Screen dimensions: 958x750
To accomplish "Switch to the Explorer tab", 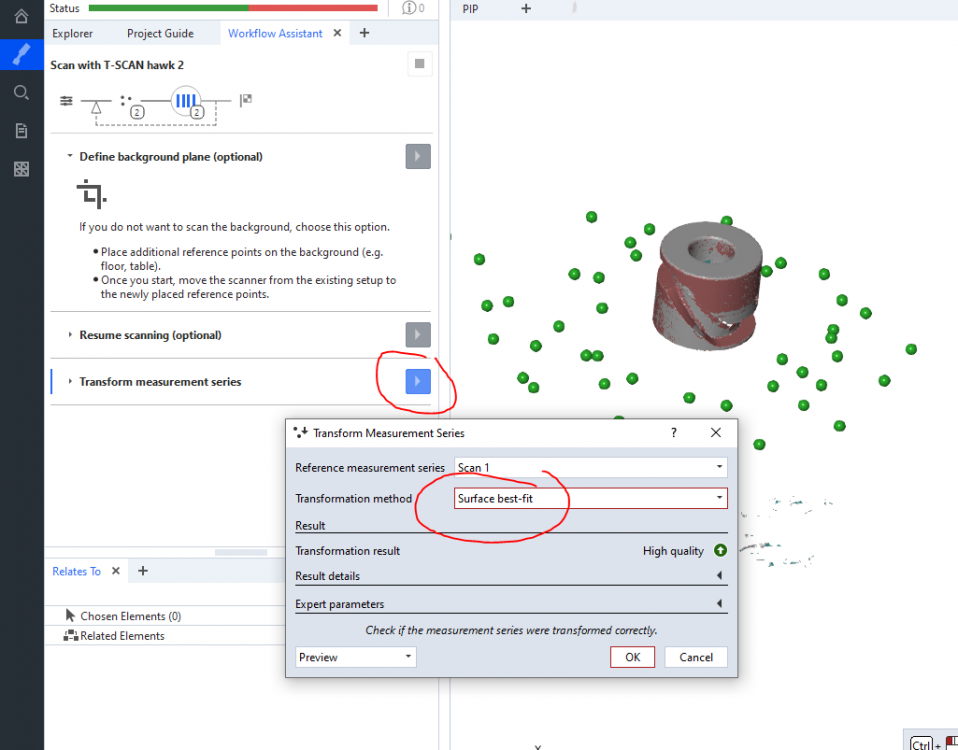I will (72, 33).
